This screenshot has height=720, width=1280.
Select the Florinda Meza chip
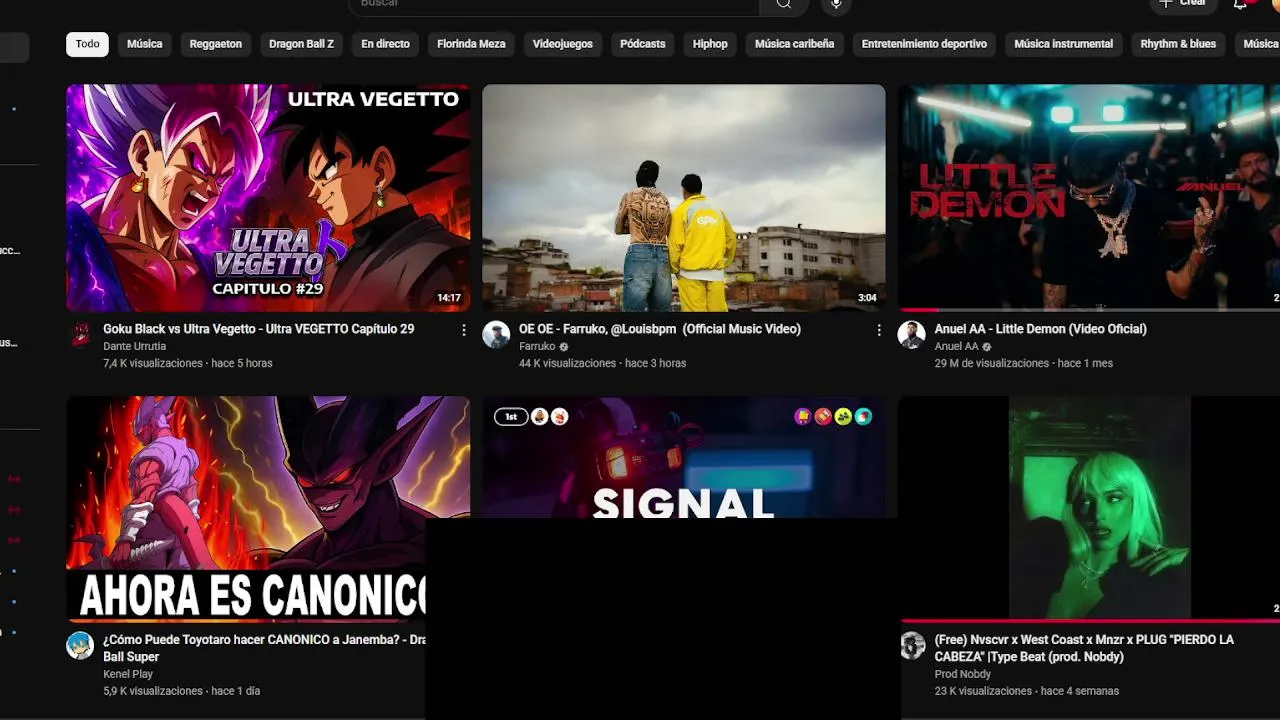(x=471, y=44)
